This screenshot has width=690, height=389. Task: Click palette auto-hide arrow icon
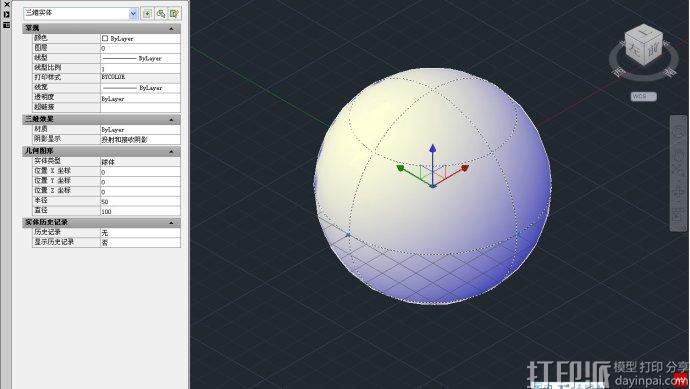click(7, 15)
